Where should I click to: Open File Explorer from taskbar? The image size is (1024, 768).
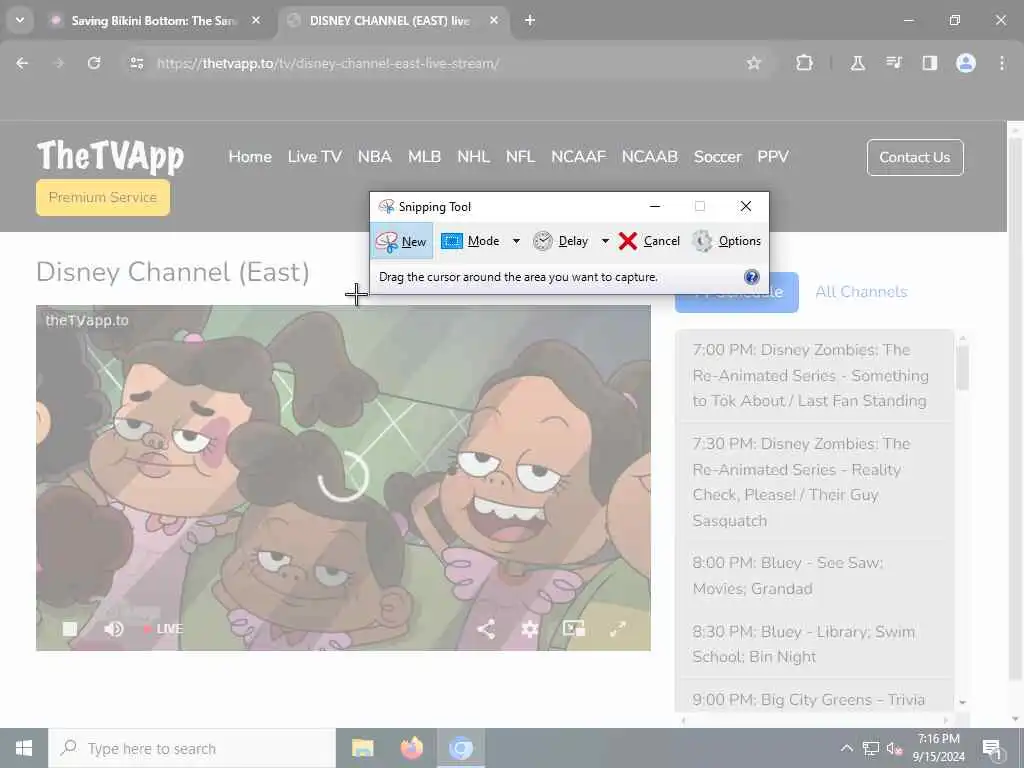point(362,748)
